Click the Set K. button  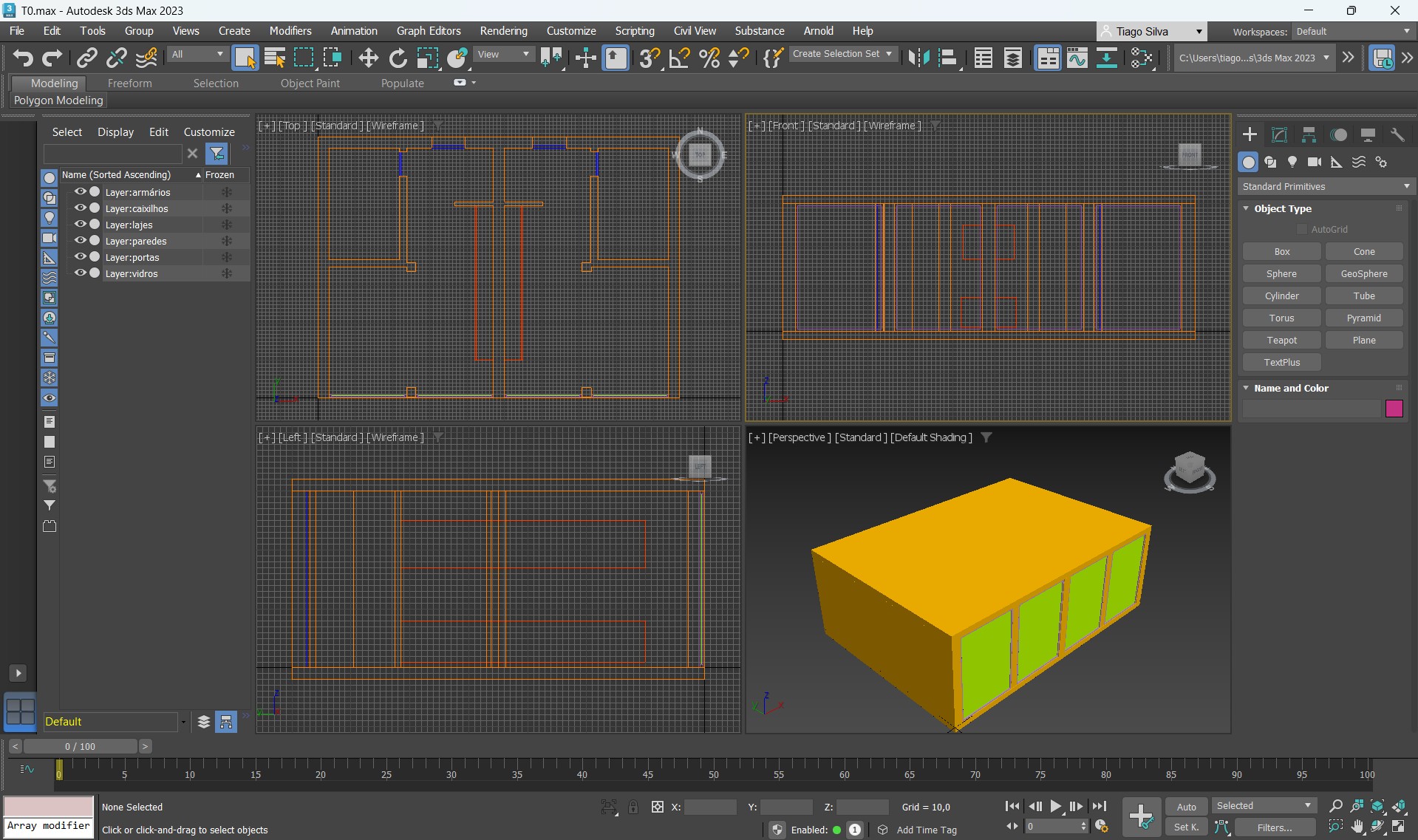click(1186, 827)
